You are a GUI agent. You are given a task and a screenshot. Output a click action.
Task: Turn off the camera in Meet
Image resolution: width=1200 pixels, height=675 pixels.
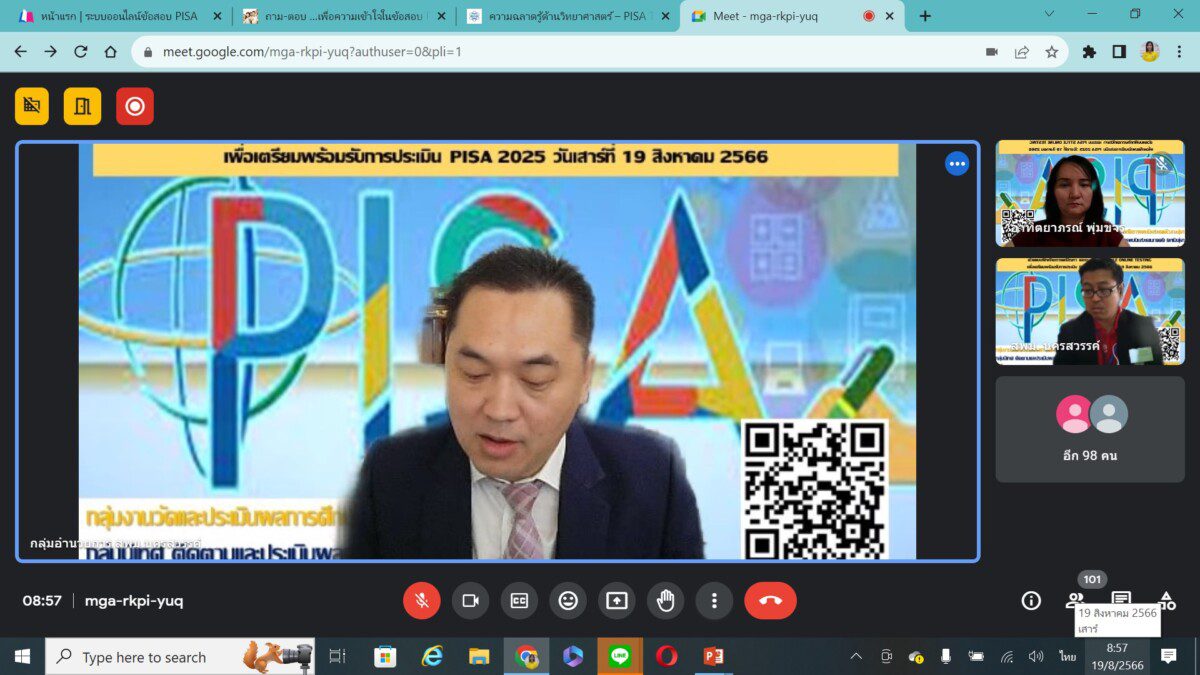click(x=470, y=600)
